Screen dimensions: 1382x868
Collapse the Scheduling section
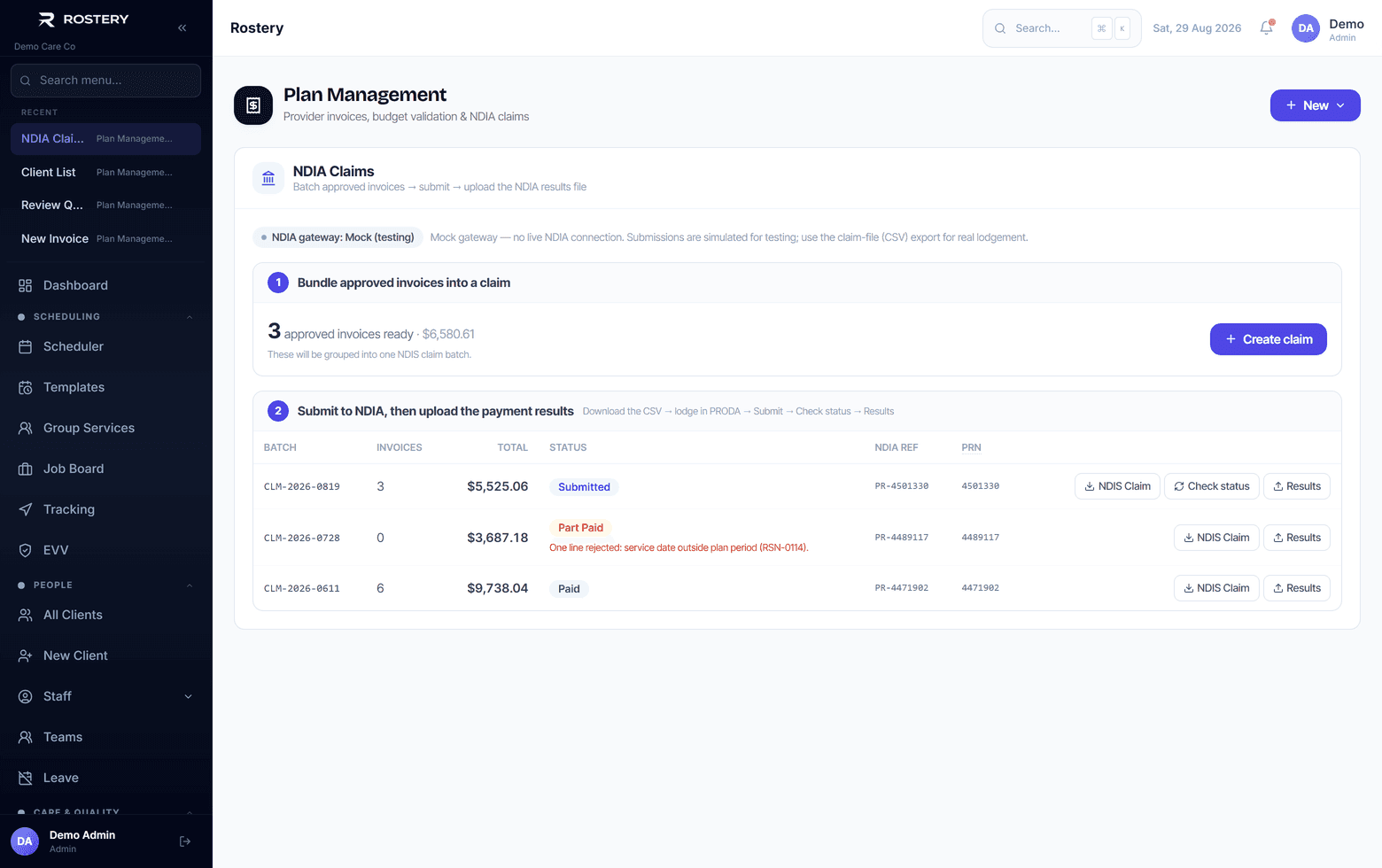[x=190, y=317]
